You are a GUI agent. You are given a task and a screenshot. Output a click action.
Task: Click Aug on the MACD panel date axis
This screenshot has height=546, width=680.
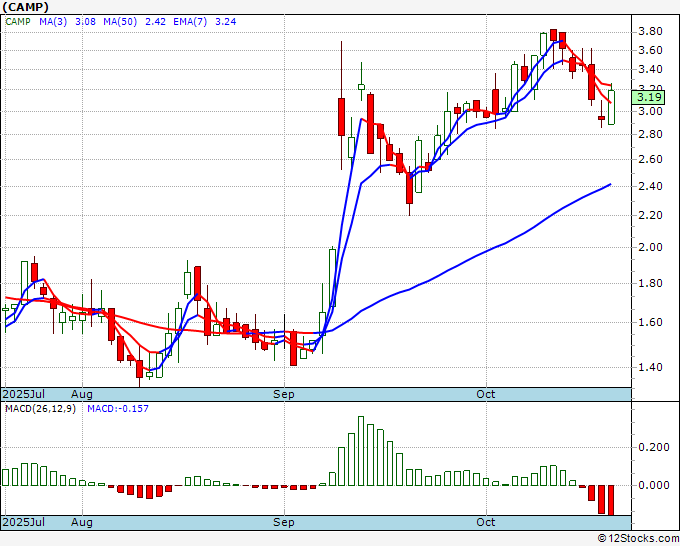(82, 522)
